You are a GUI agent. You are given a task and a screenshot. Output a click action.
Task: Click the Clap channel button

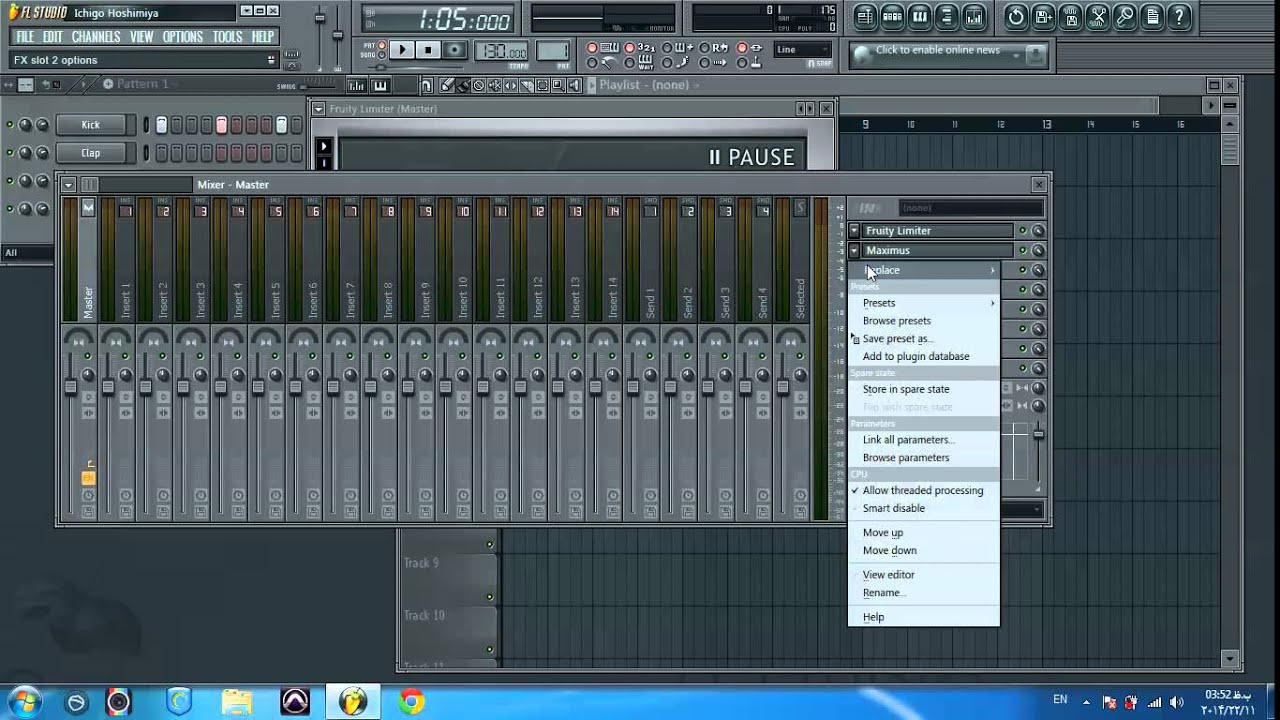tap(91, 153)
